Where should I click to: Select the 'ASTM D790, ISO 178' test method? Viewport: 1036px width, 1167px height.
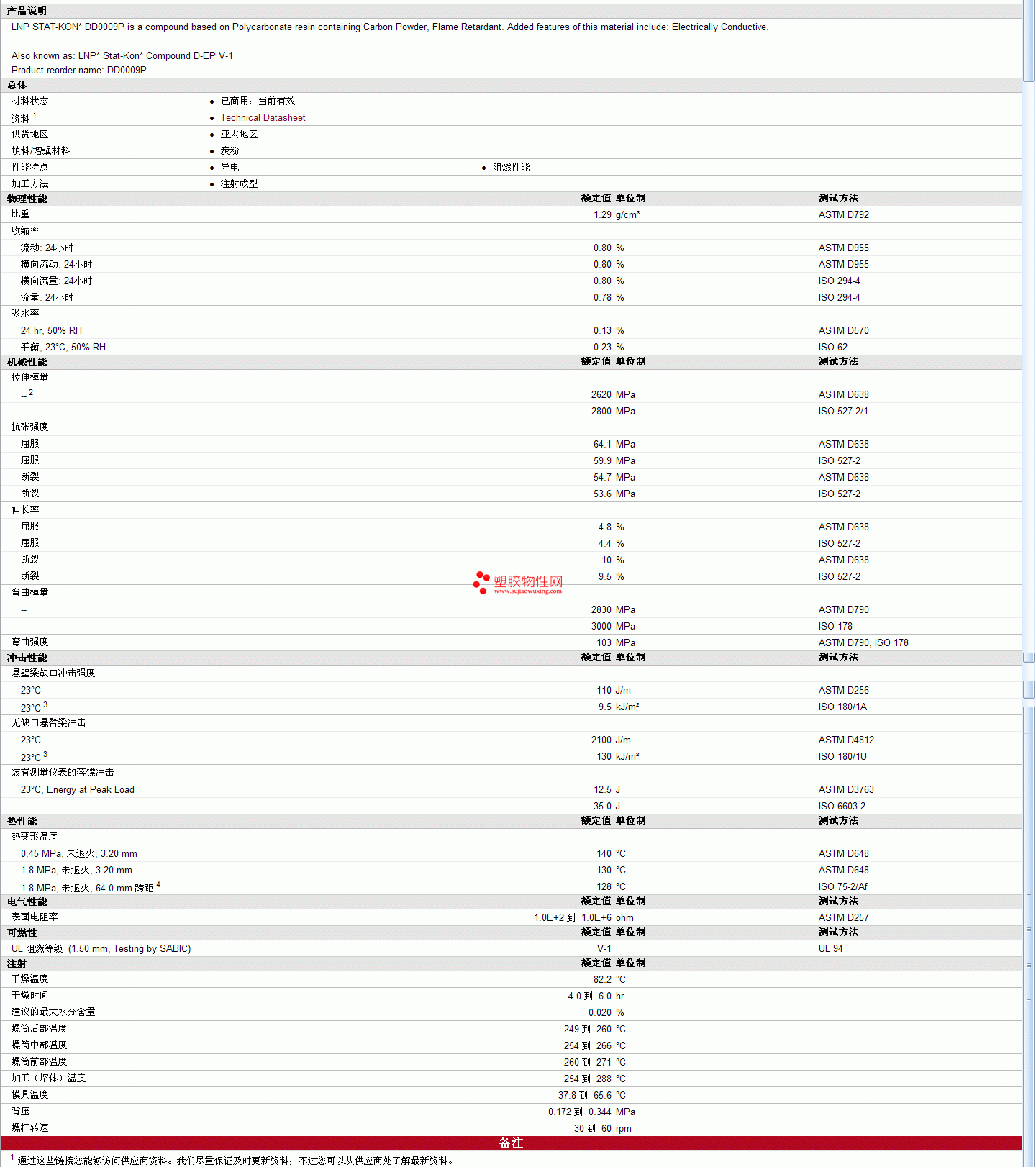(x=863, y=642)
